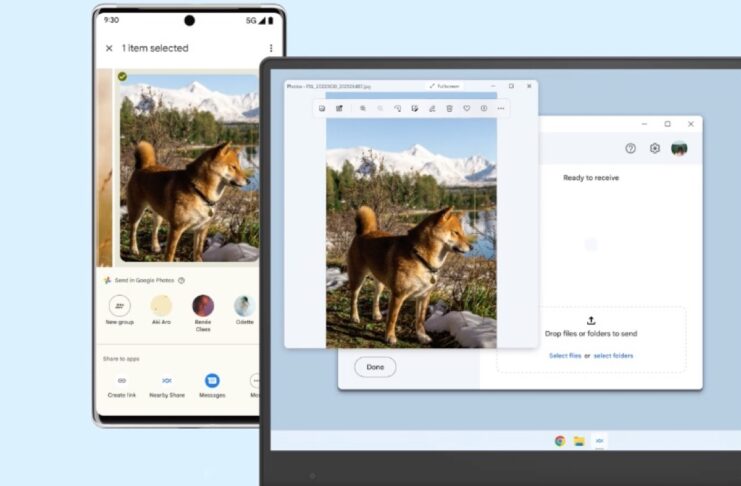Image resolution: width=741 pixels, height=486 pixels.
Task: Tap the Nearby Share icon on phone
Action: [x=167, y=381]
